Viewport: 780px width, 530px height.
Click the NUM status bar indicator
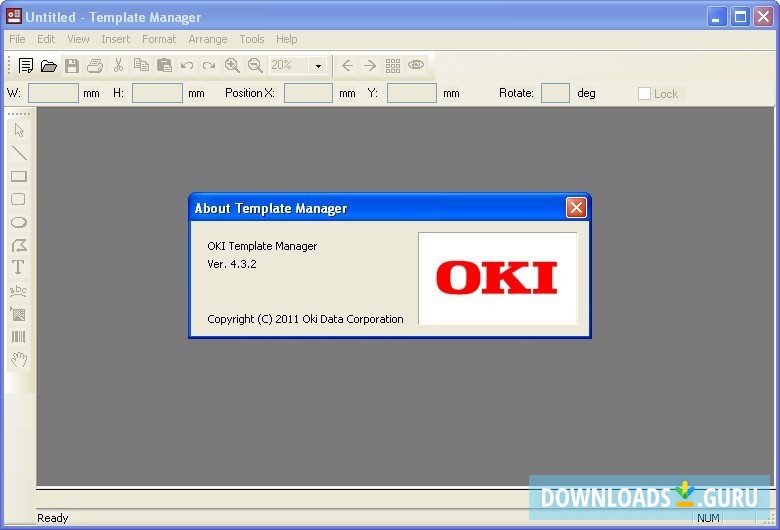[x=708, y=518]
